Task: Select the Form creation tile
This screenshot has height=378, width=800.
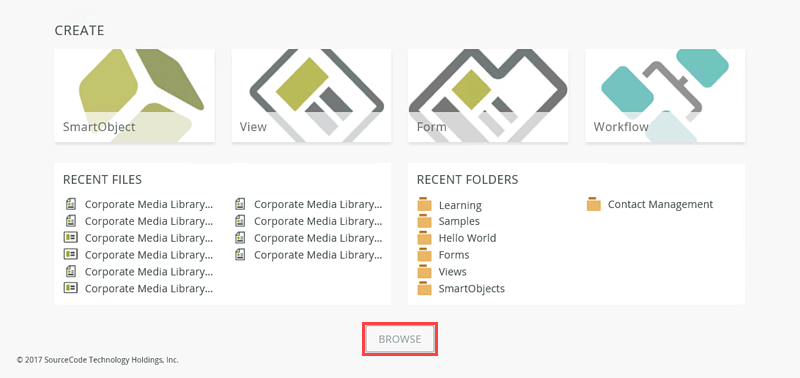Action: [488, 95]
